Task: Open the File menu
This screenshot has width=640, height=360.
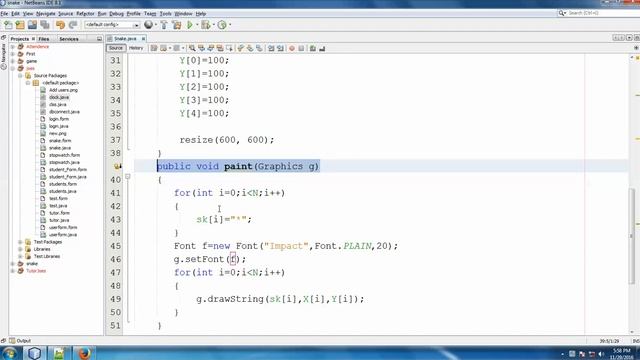Action: click(x=4, y=13)
